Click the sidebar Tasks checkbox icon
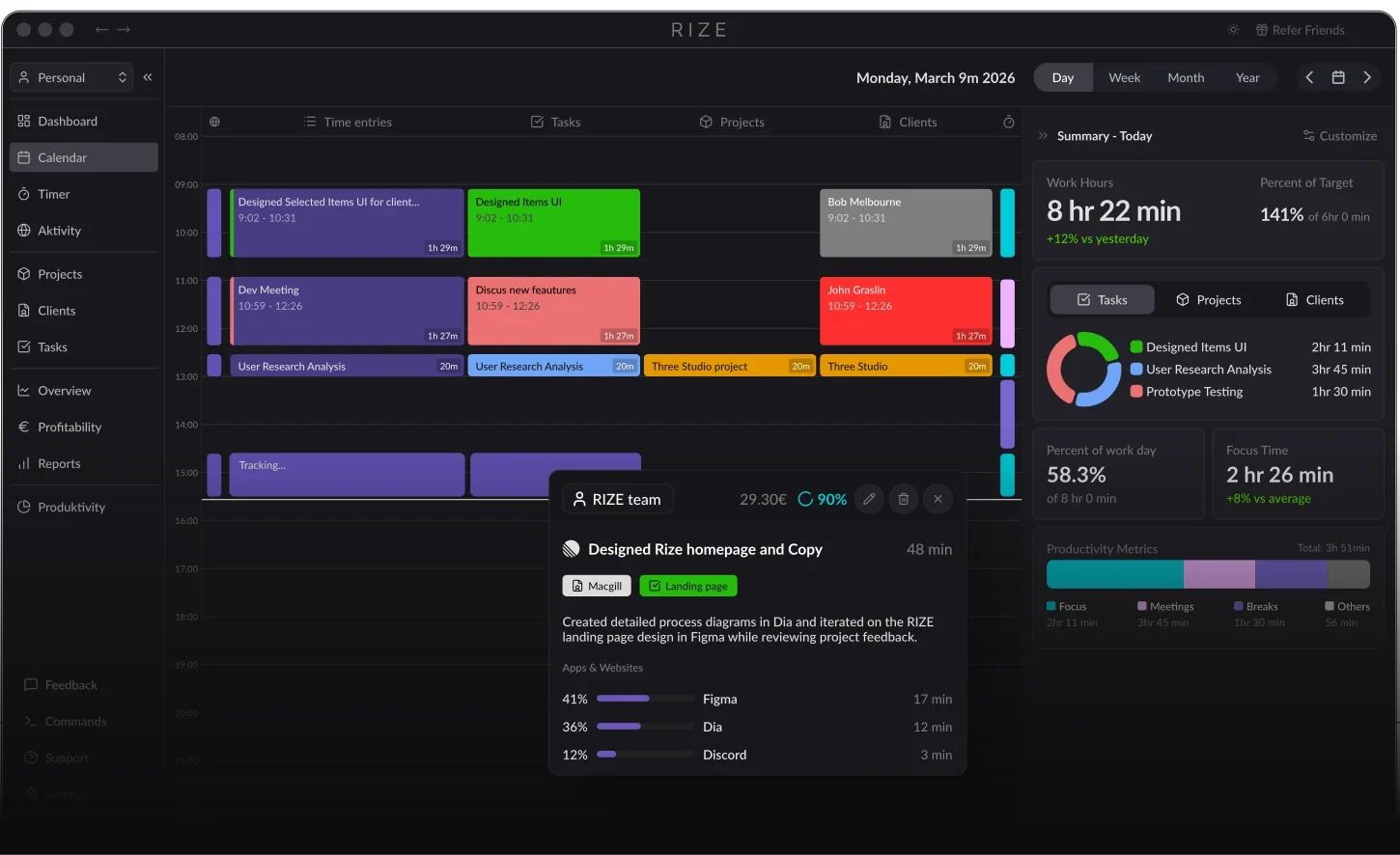 (24, 347)
